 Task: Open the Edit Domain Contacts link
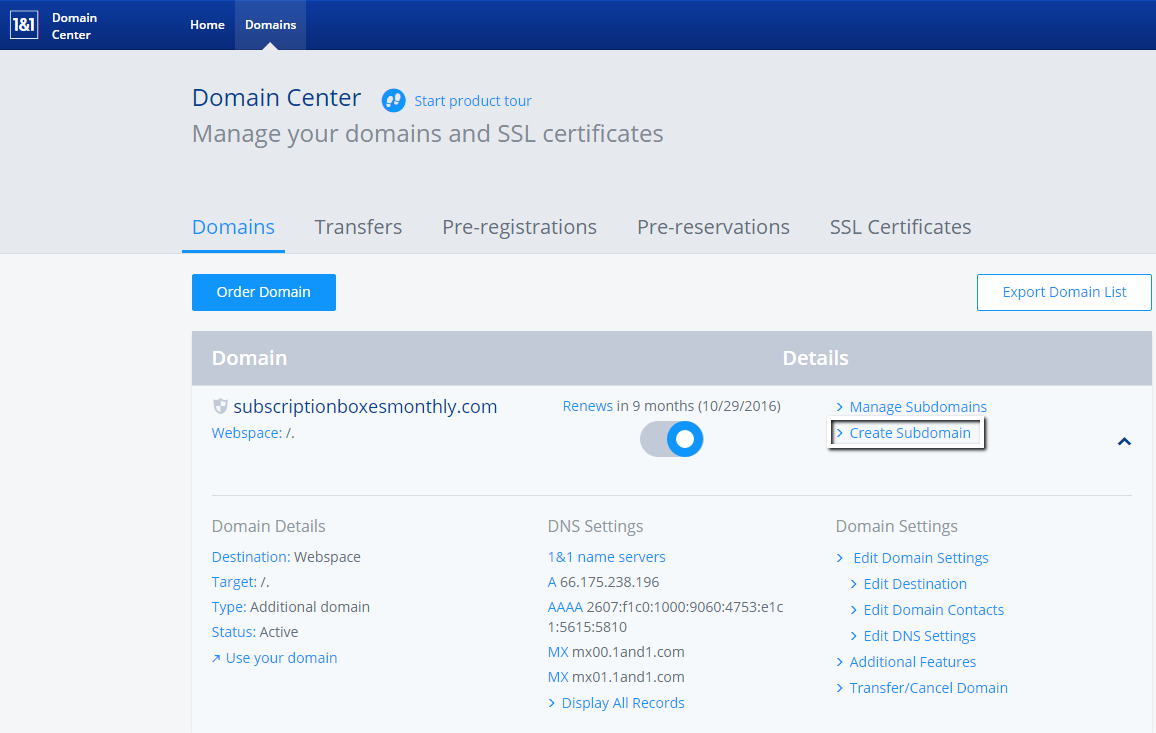point(933,610)
